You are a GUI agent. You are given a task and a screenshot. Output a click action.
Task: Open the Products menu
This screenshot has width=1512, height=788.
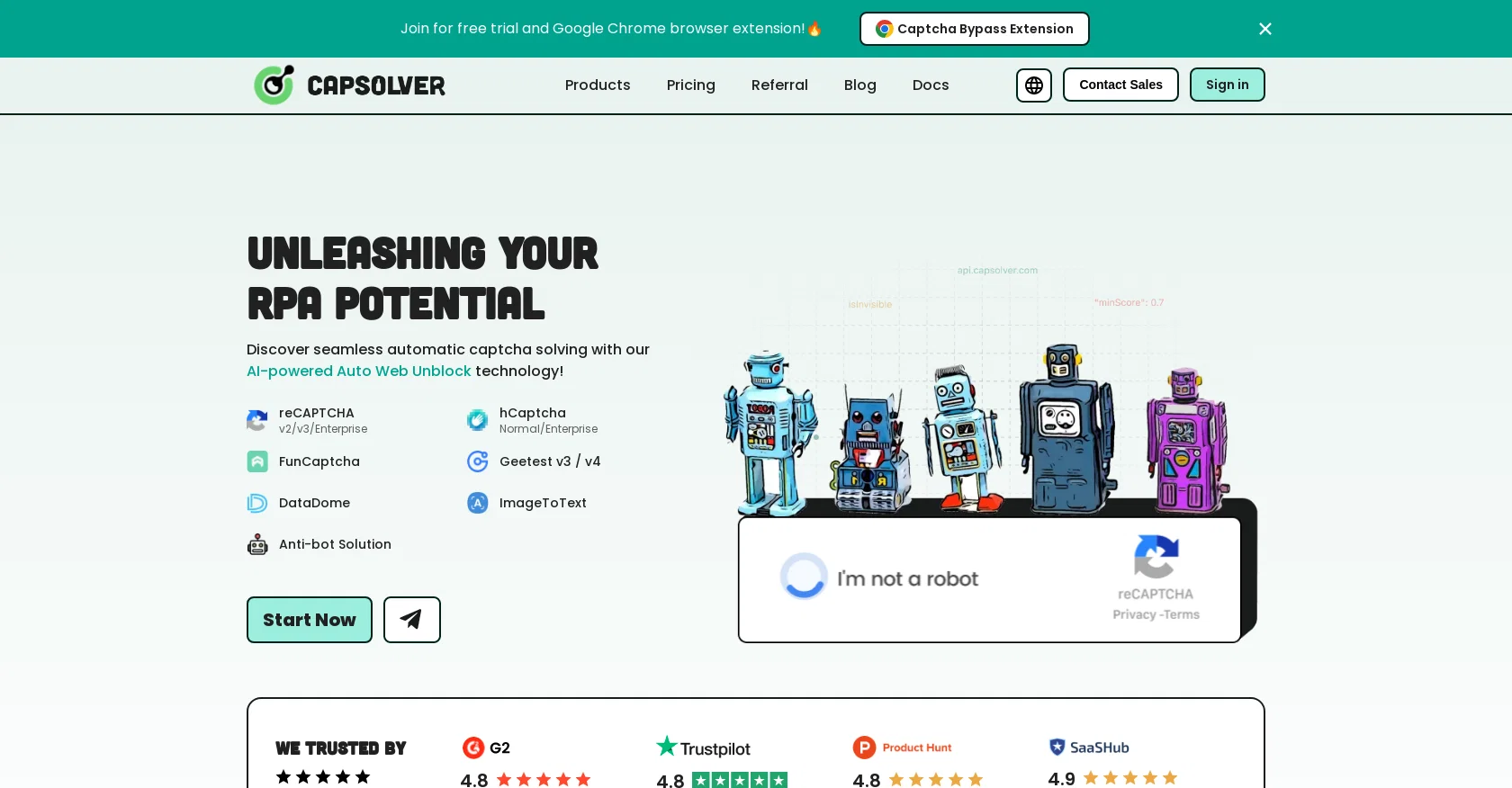click(598, 85)
